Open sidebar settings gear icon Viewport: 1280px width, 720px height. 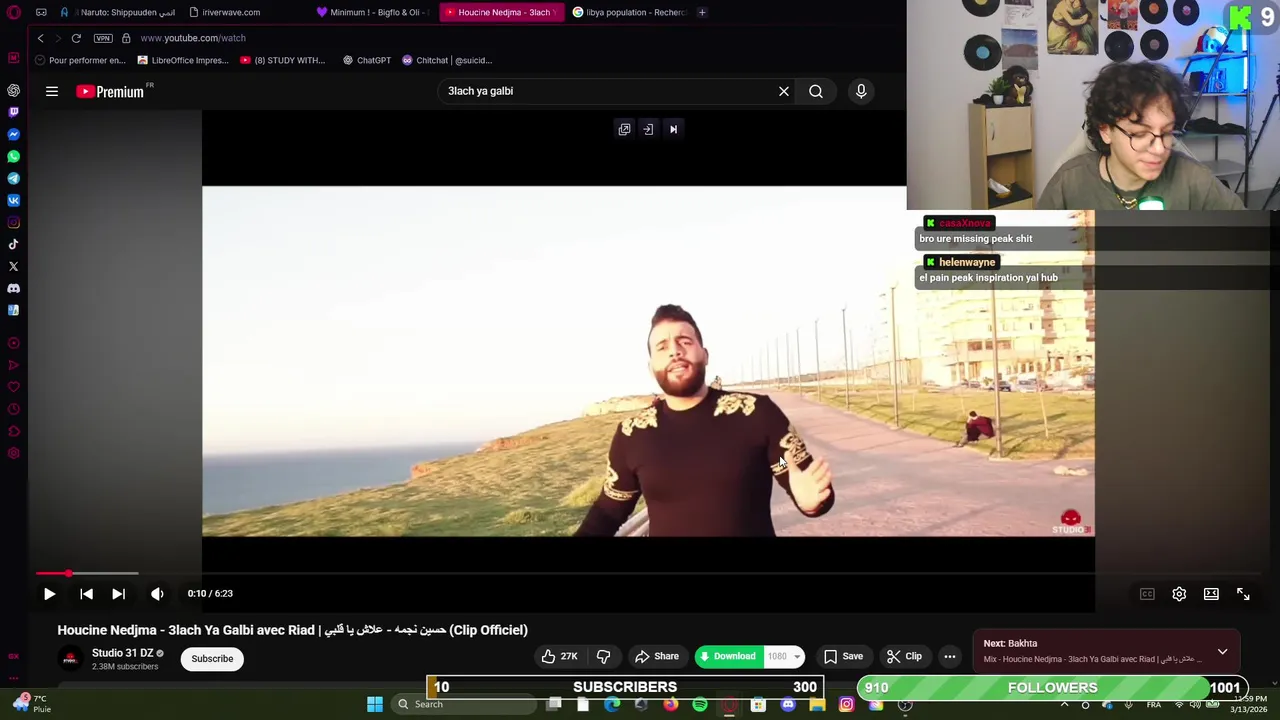tap(13, 453)
